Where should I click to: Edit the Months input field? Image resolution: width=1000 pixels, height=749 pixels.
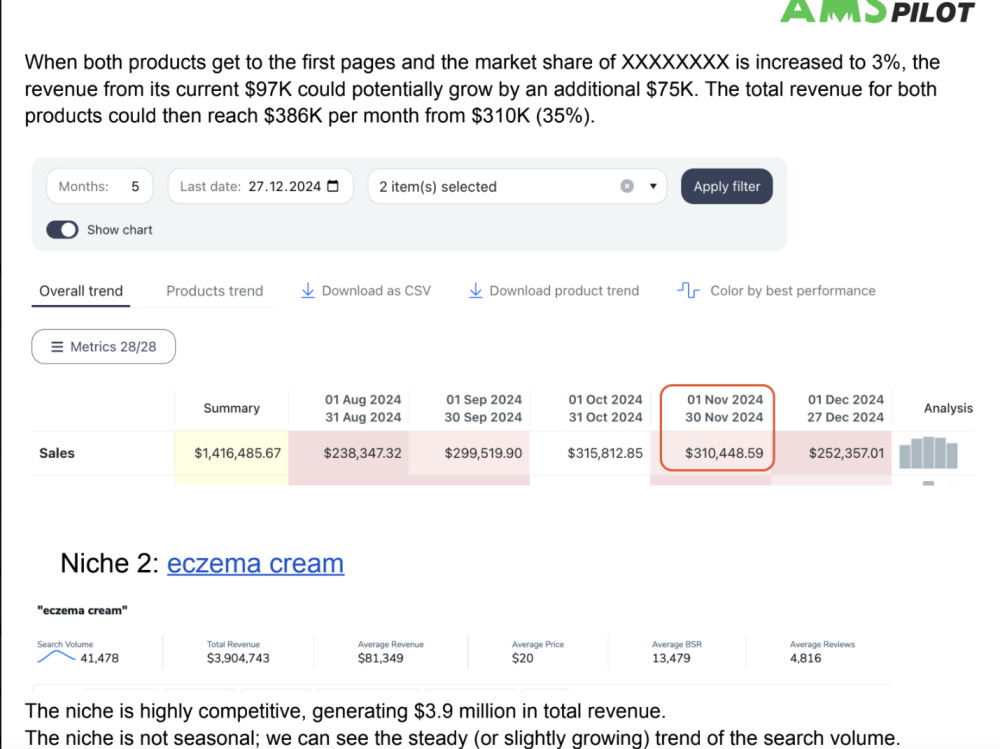click(x=99, y=186)
